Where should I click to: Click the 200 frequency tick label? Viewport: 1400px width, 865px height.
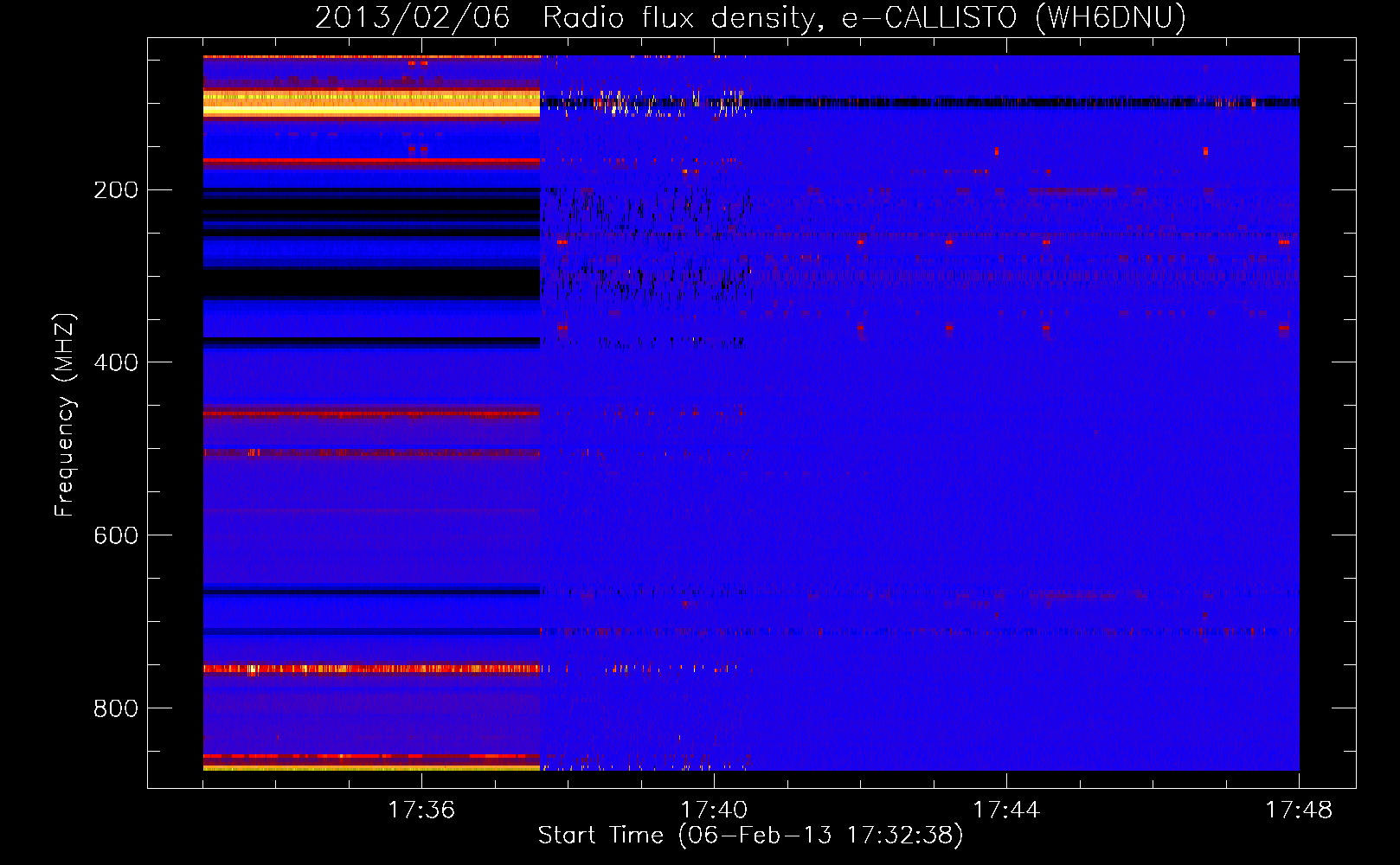(116, 189)
